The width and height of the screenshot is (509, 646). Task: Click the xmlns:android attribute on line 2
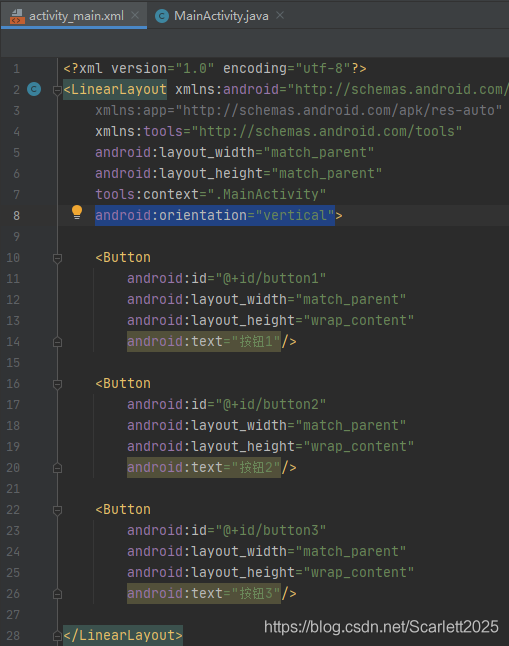tap(342, 89)
